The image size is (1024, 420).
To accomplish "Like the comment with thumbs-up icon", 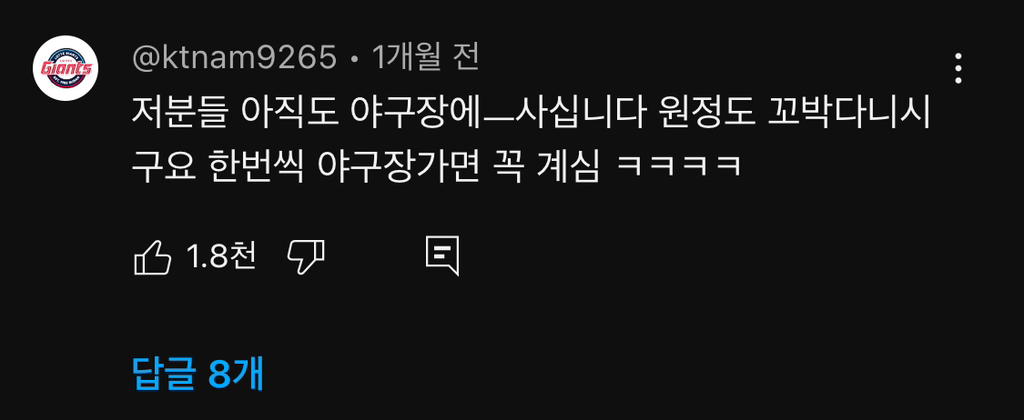I will coord(152,257).
